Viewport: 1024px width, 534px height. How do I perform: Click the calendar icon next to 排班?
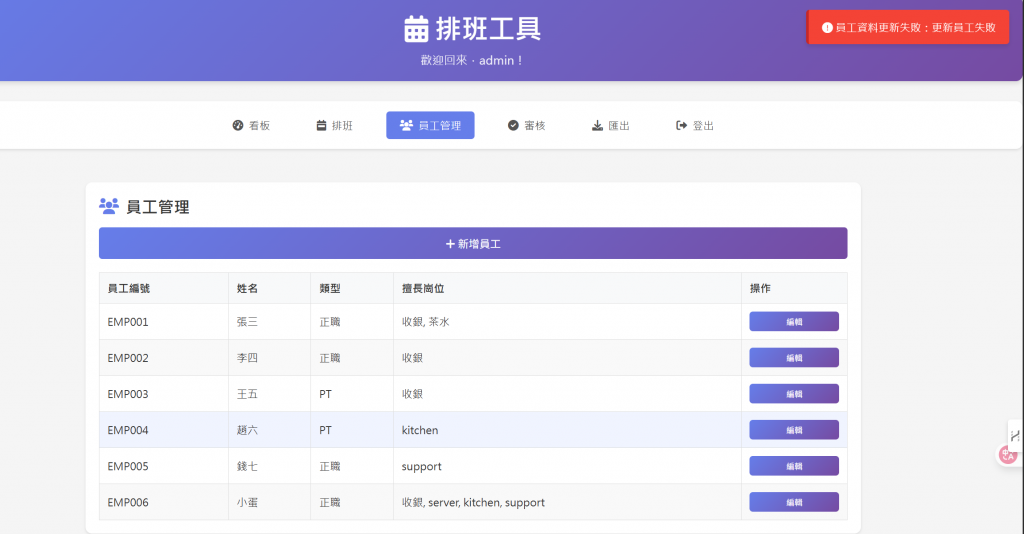[321, 125]
